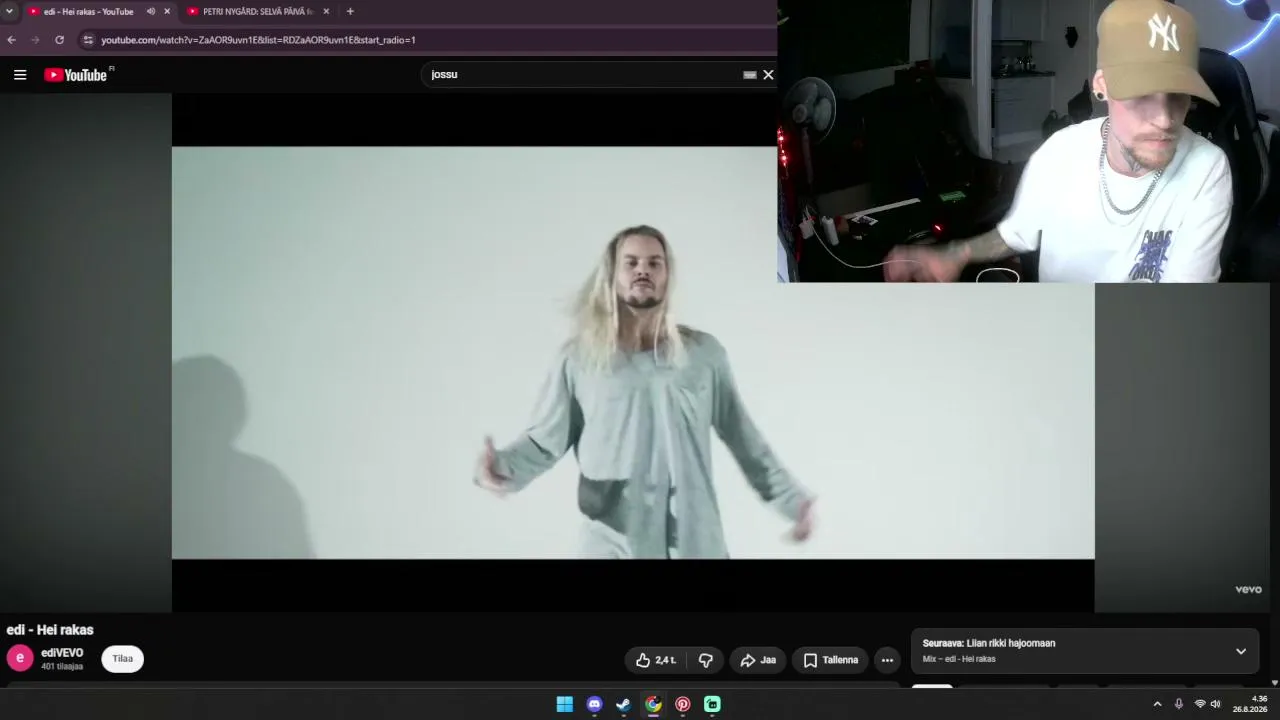Image resolution: width=1280 pixels, height=720 pixels.
Task: Close the PETRI NYGÅRD tab
Action: pos(326,12)
